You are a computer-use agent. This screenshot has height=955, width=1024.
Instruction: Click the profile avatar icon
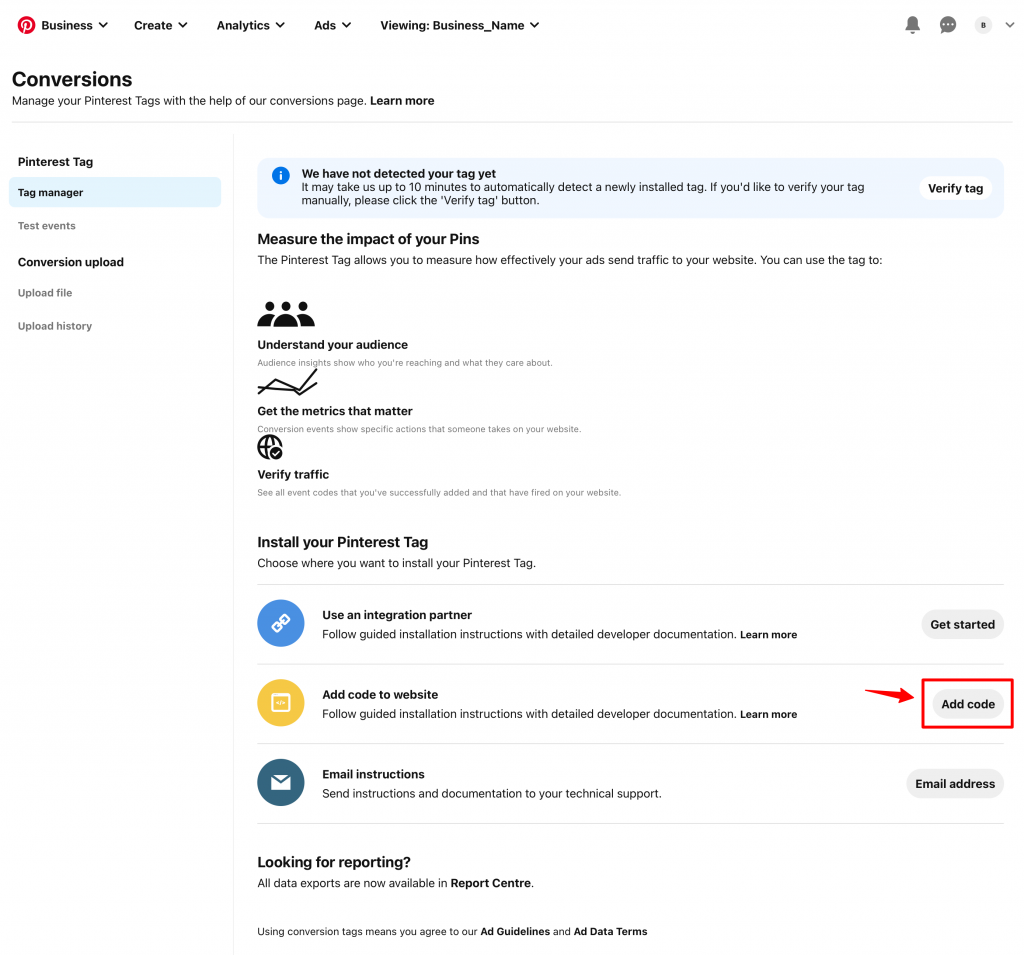(x=983, y=25)
